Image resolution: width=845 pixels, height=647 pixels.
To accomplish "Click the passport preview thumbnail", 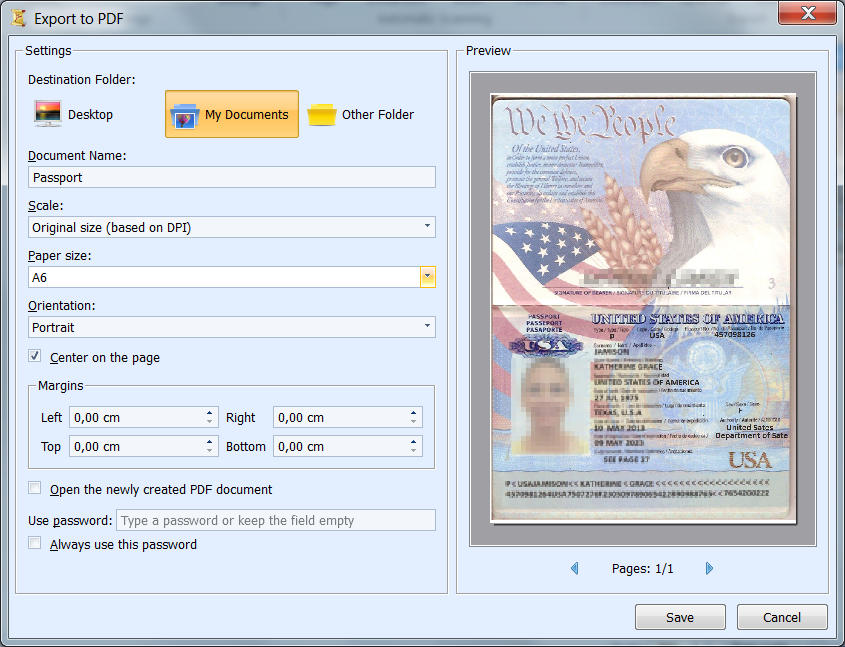I will pyautogui.click(x=643, y=309).
